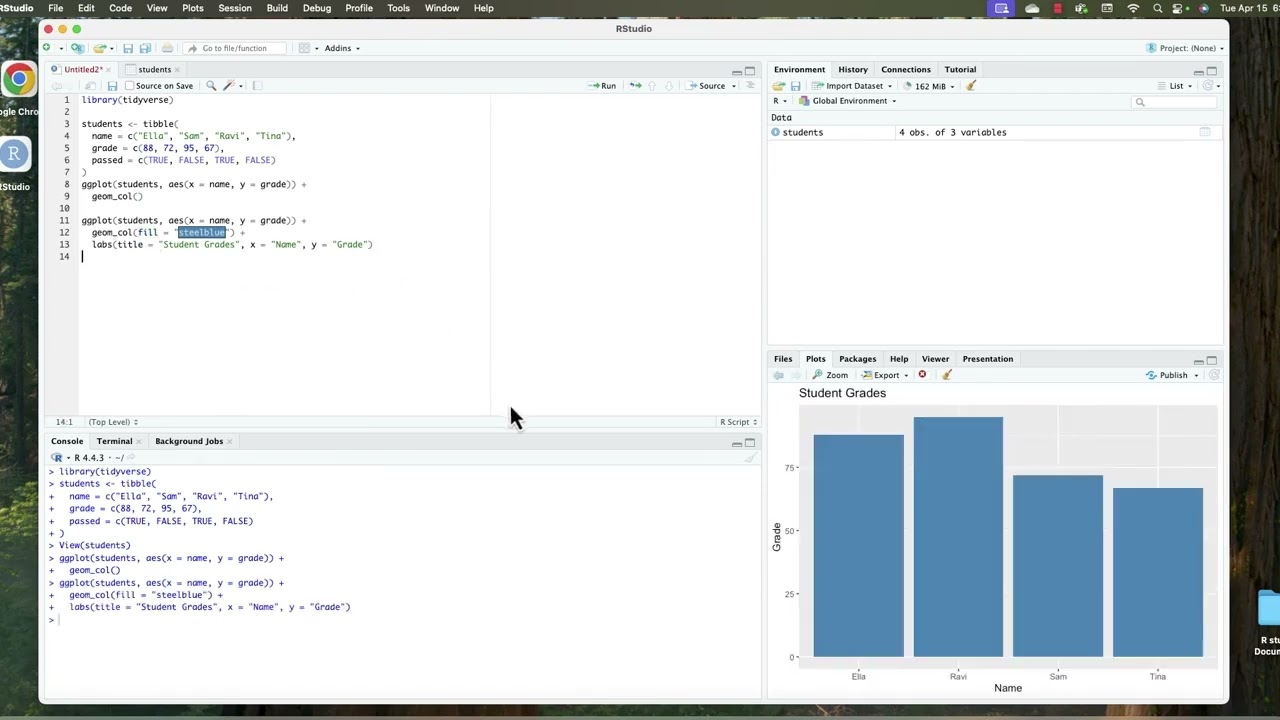The width and height of the screenshot is (1280, 720).
Task: Click the open file folder icon in the main toolbar
Action: (100, 48)
